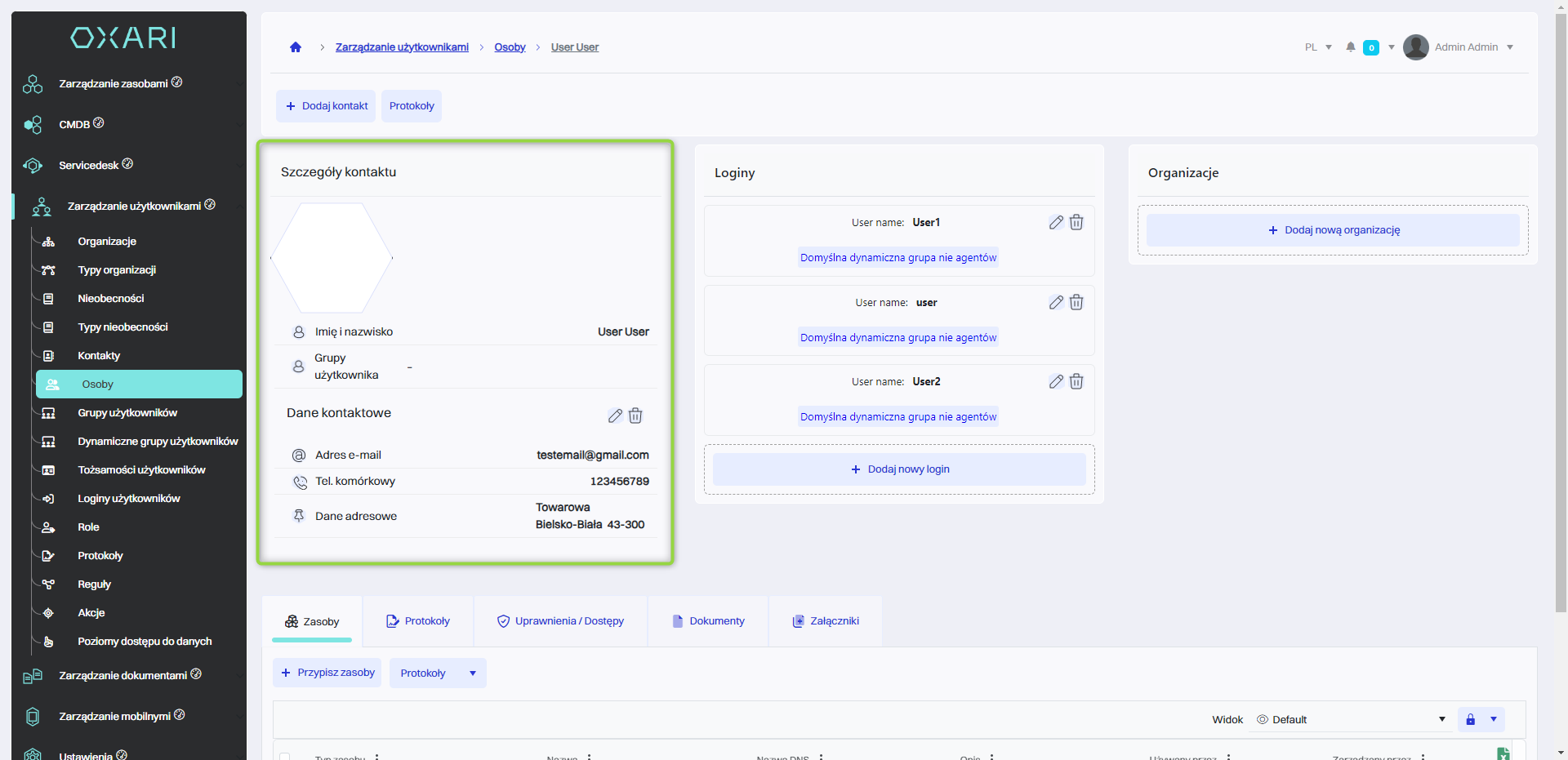Open the notifications bell icon

click(1351, 47)
